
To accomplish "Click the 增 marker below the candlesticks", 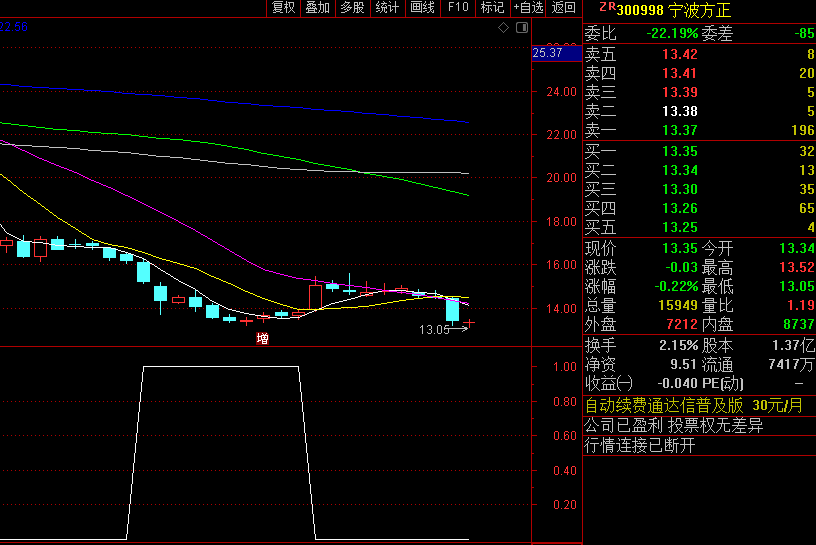I will point(262,339).
